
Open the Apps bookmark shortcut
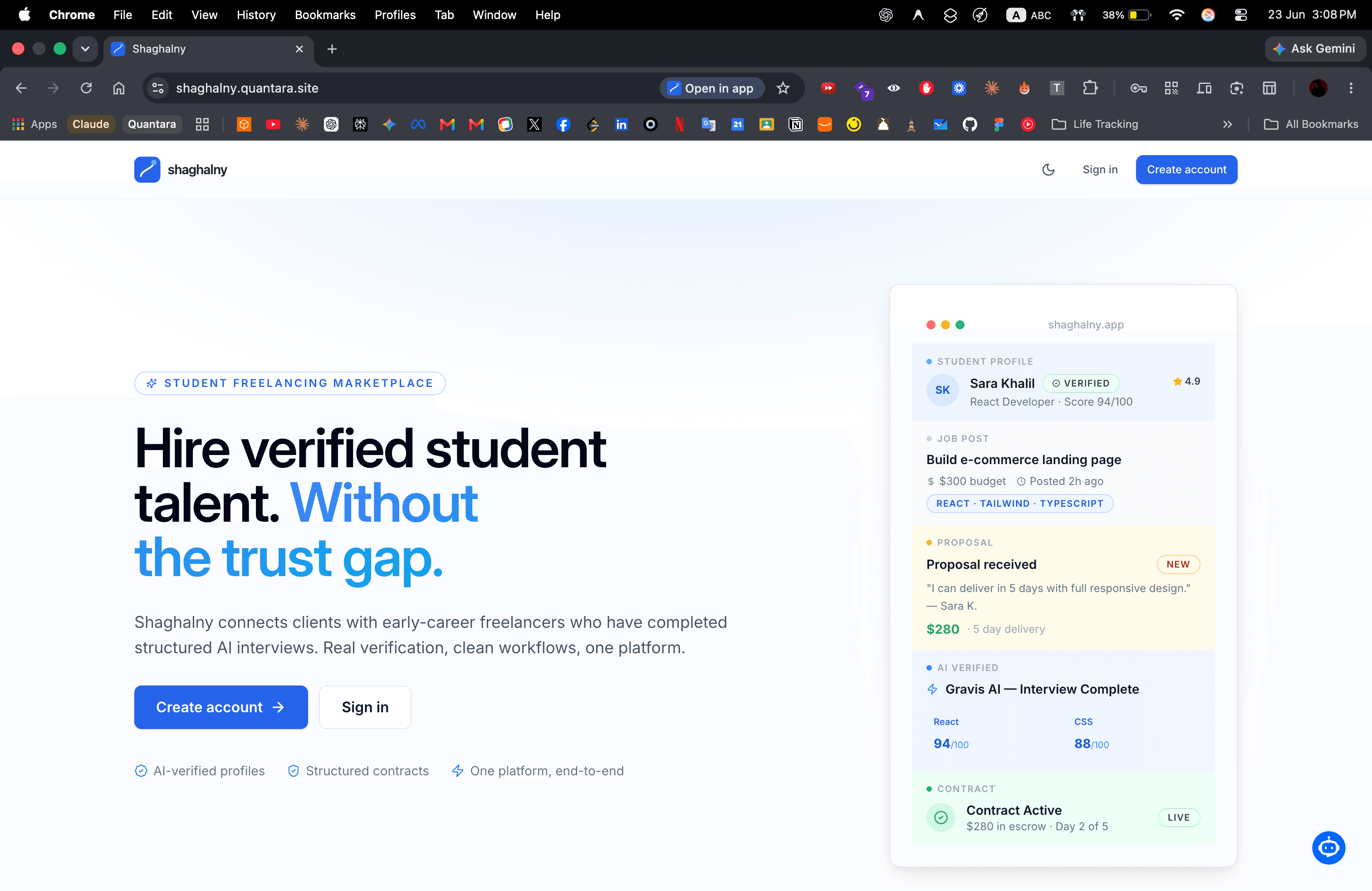tap(34, 124)
